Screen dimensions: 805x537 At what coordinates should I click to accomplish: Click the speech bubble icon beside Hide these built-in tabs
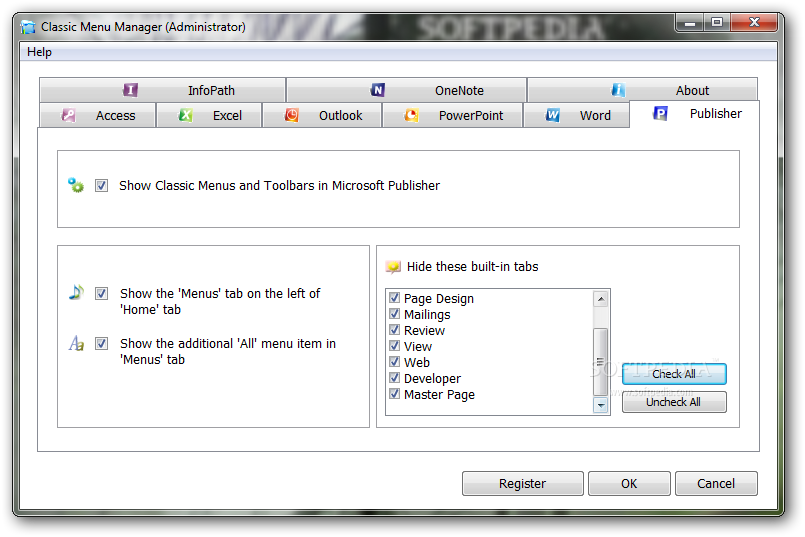393,266
